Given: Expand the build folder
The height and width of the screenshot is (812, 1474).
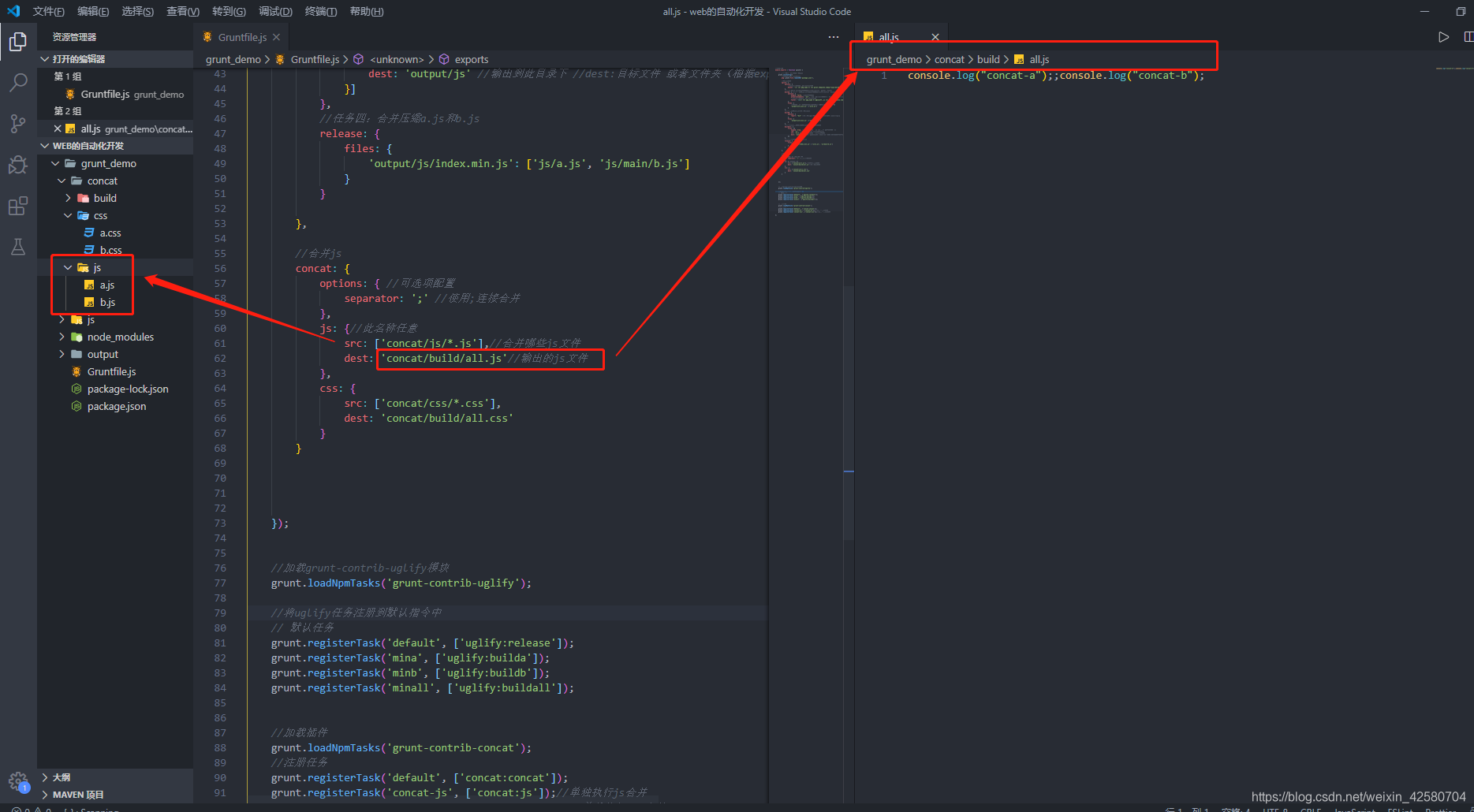Looking at the screenshot, I should (x=115, y=198).
